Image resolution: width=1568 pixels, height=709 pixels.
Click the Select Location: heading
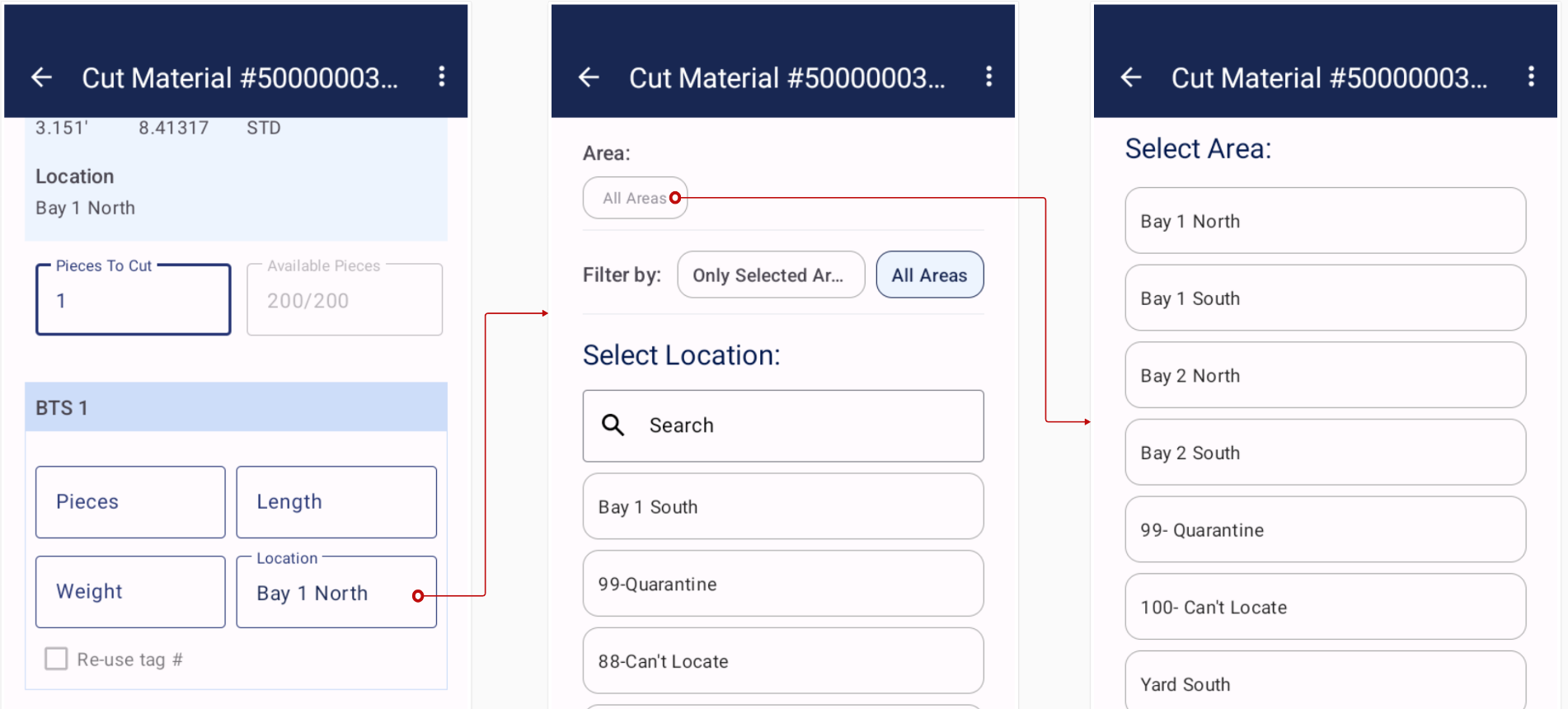point(681,355)
